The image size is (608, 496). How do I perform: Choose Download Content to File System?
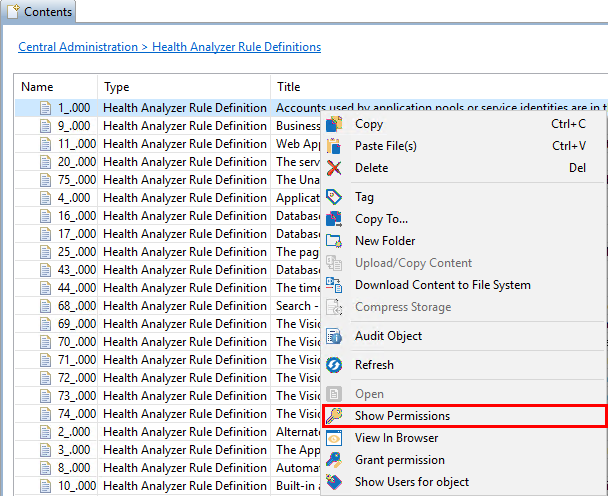point(442,285)
